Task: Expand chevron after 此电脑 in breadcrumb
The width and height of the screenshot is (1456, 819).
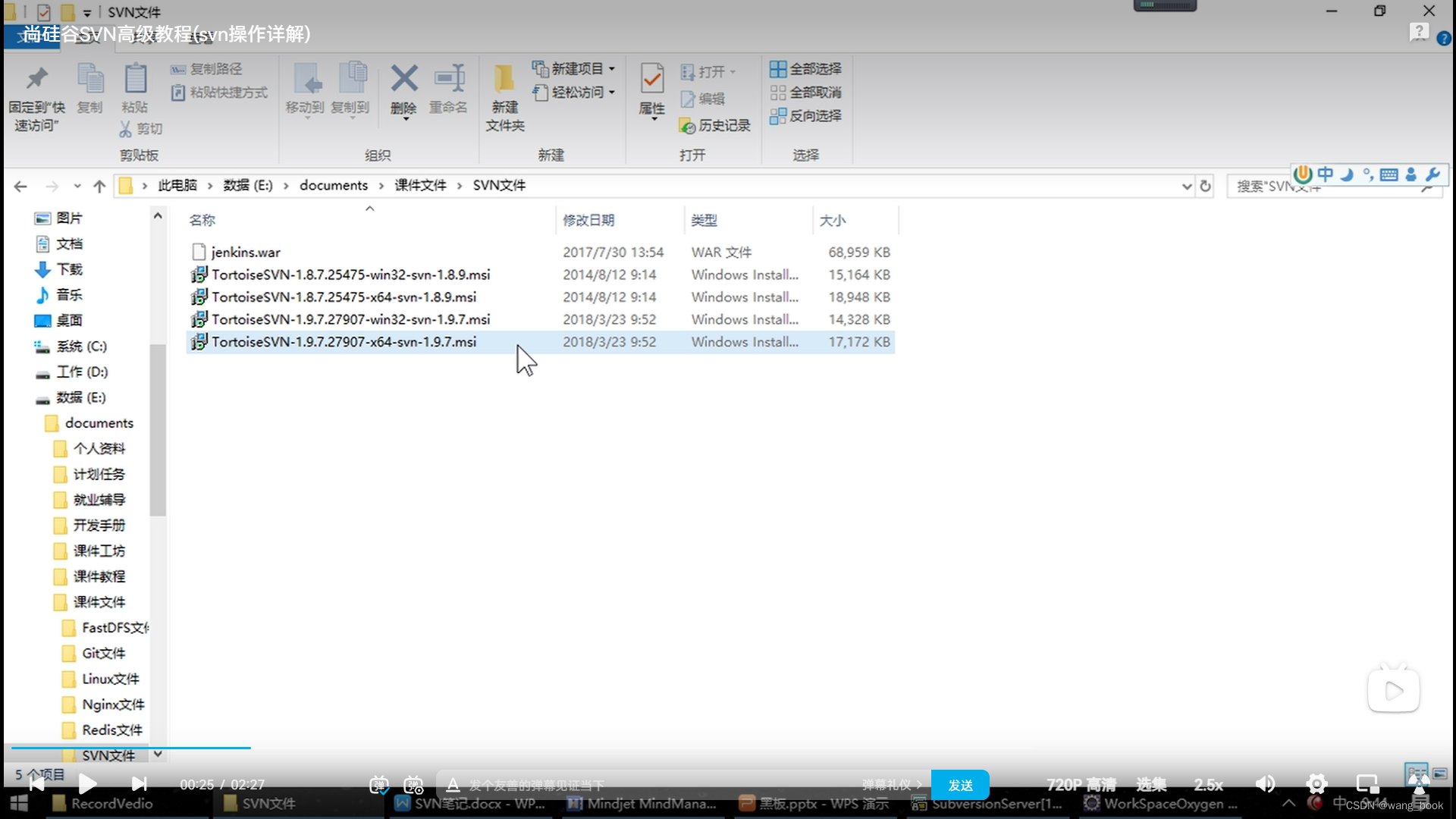Action: (210, 186)
